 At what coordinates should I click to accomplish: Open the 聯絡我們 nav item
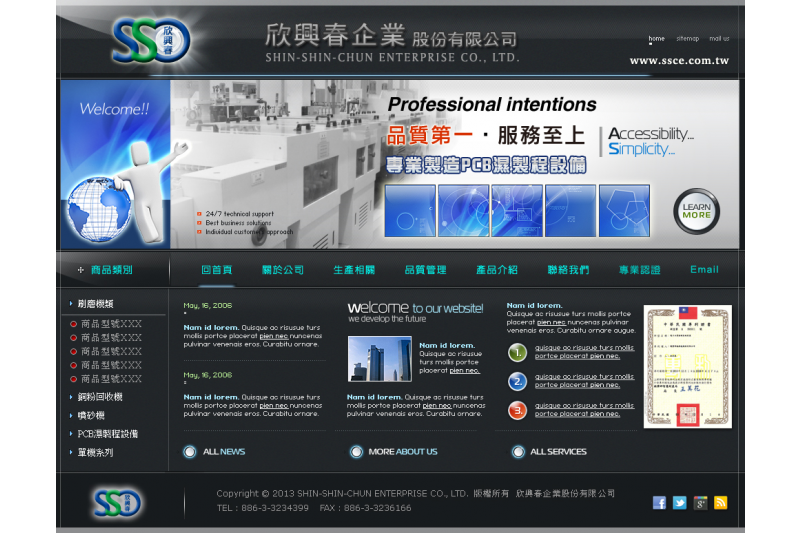568,270
